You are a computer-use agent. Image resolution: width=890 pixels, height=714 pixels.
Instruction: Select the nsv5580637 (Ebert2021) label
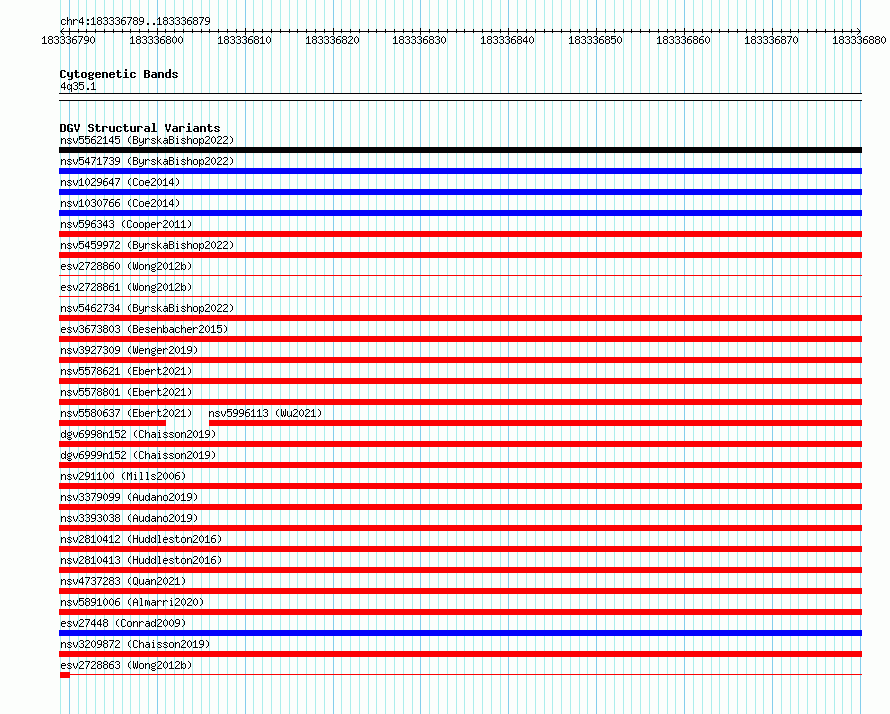[x=126, y=413]
